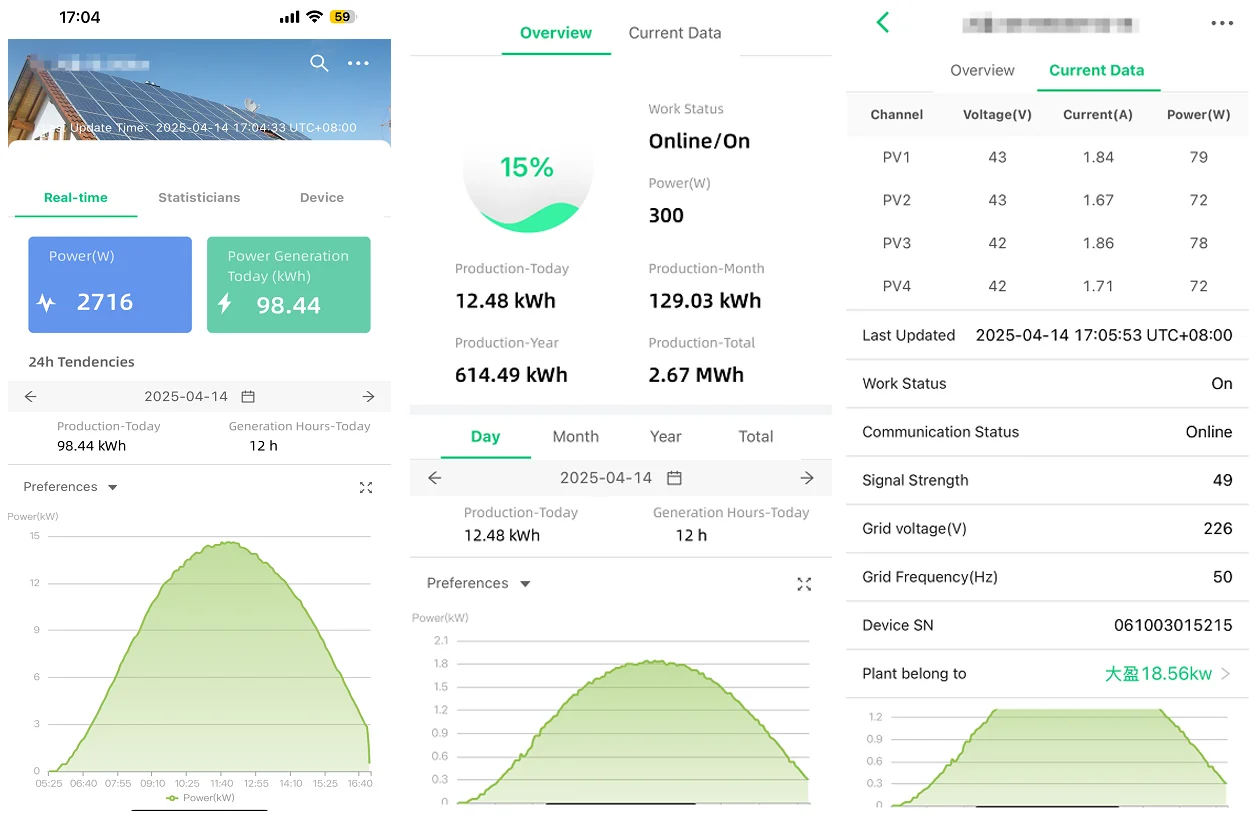Select the Month production tab
Viewport: 1250px width, 819px height.
click(x=576, y=437)
